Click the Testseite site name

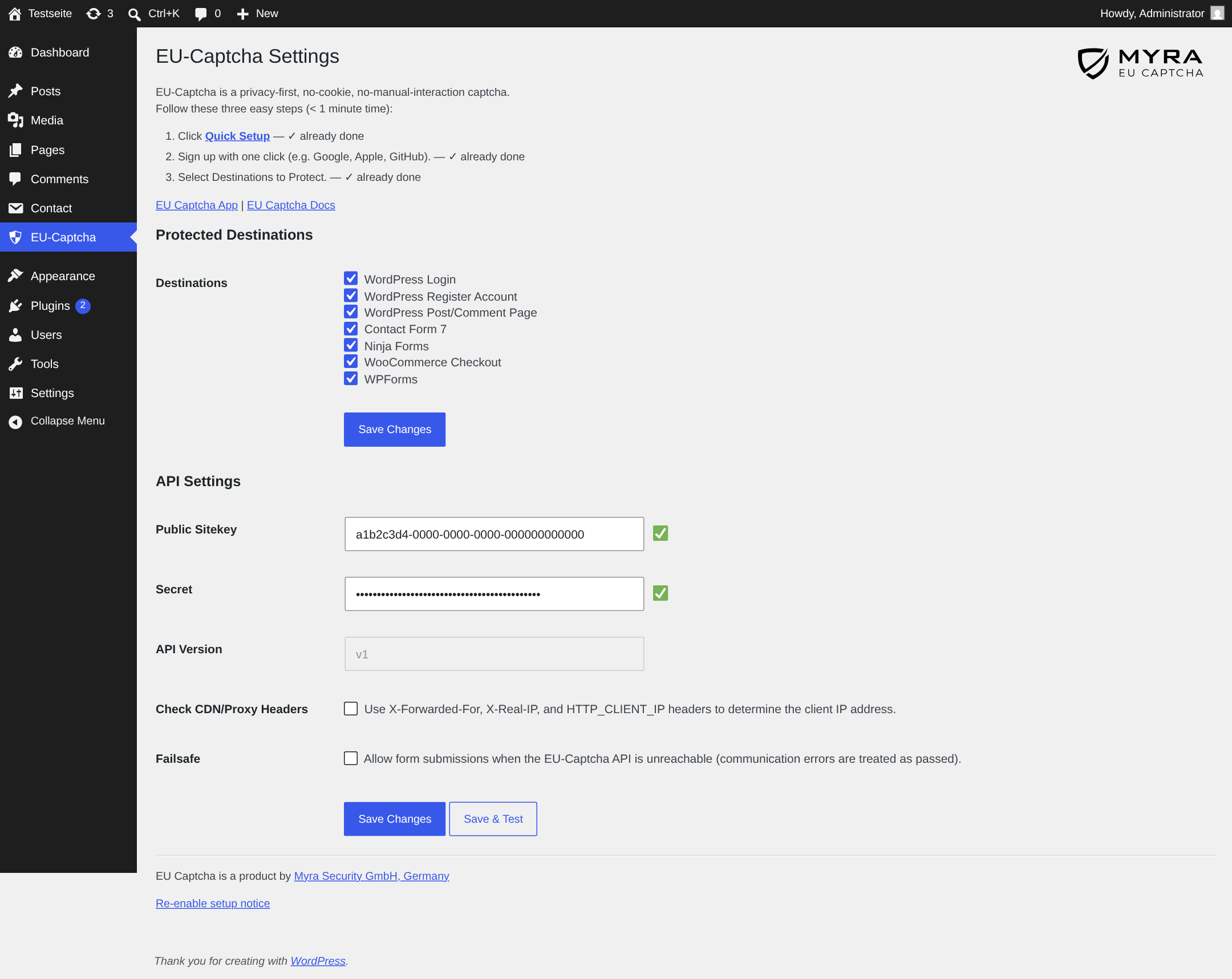(x=50, y=14)
